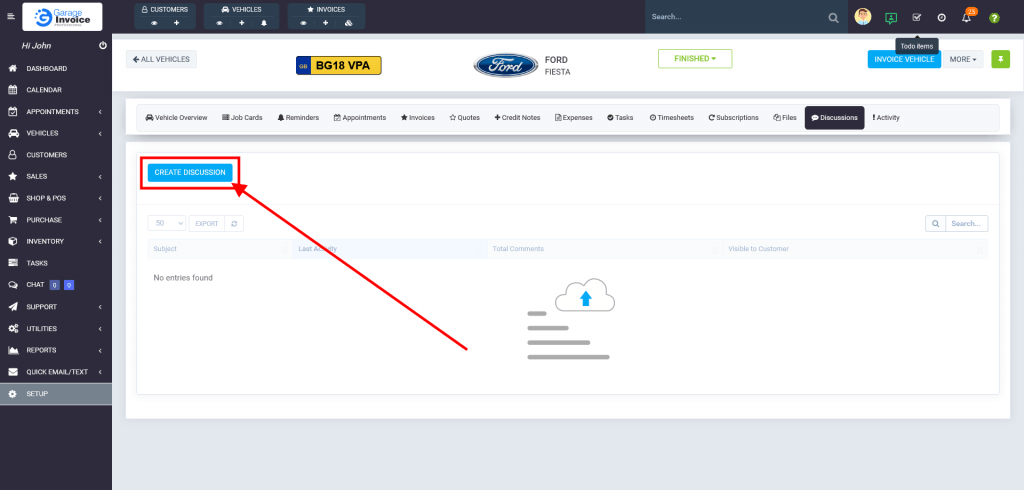Switch to the Activity tab

click(886, 118)
